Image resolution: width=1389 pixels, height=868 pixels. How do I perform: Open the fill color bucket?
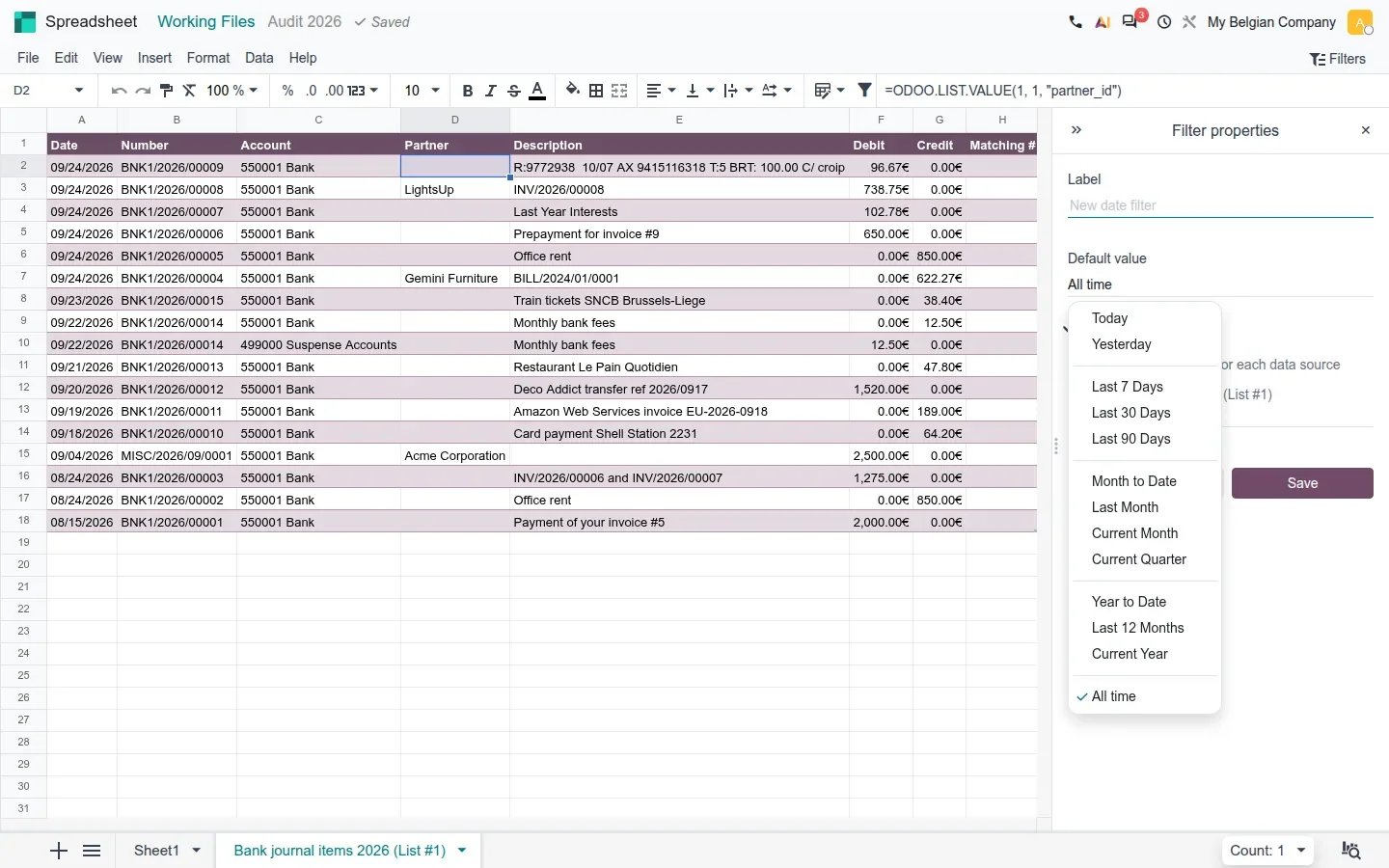[x=573, y=91]
